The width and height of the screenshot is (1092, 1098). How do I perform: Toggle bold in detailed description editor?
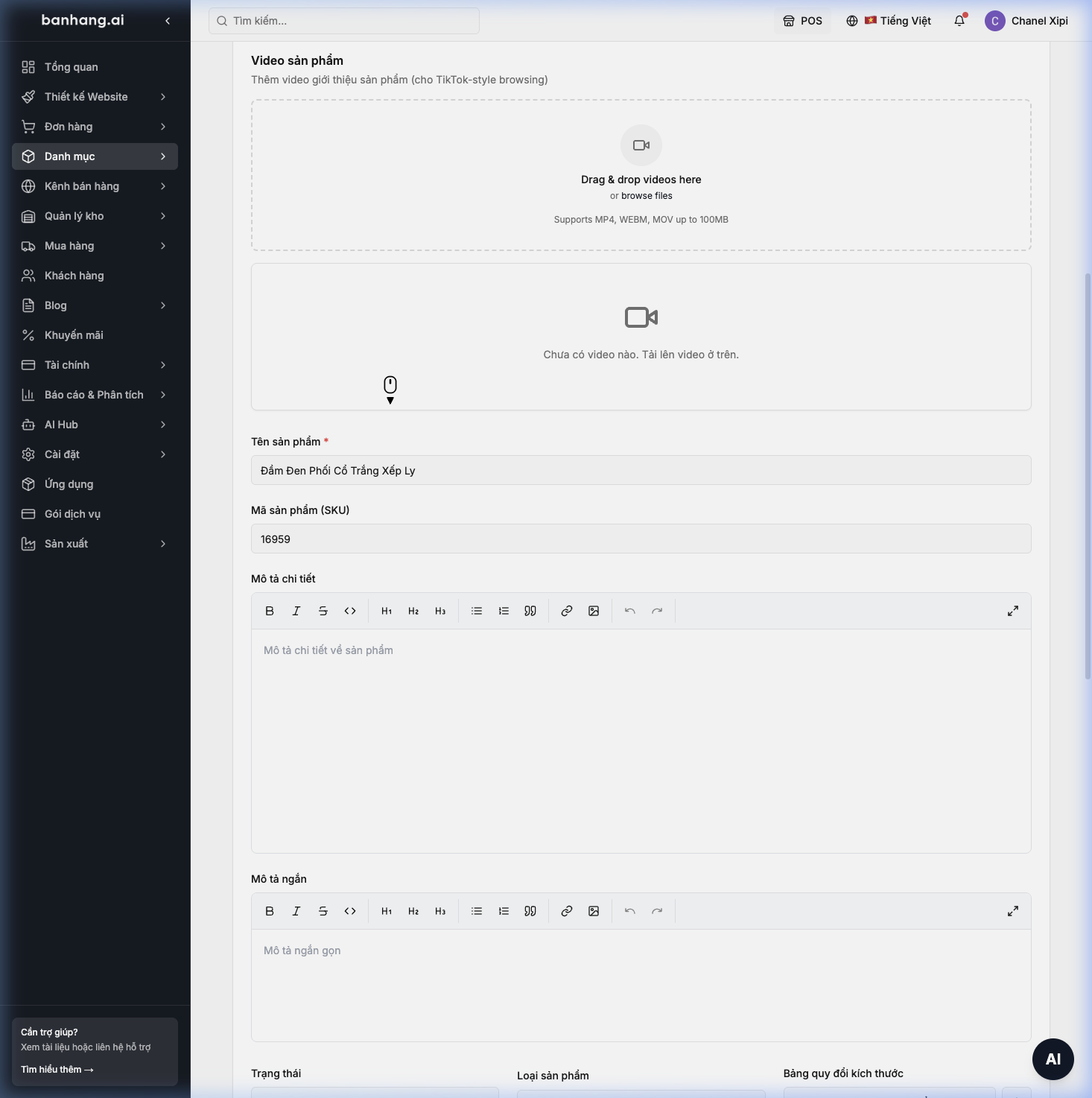click(270, 611)
